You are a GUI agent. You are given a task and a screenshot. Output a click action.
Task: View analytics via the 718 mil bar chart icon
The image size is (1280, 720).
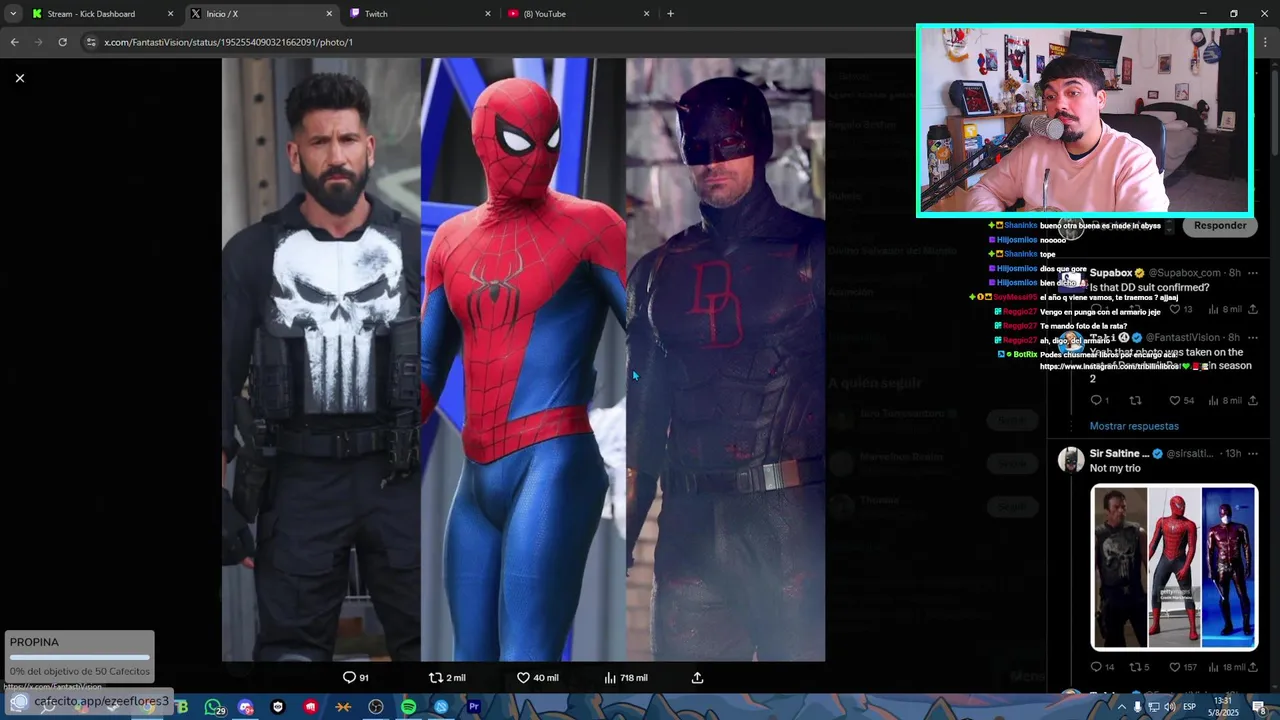(626, 678)
